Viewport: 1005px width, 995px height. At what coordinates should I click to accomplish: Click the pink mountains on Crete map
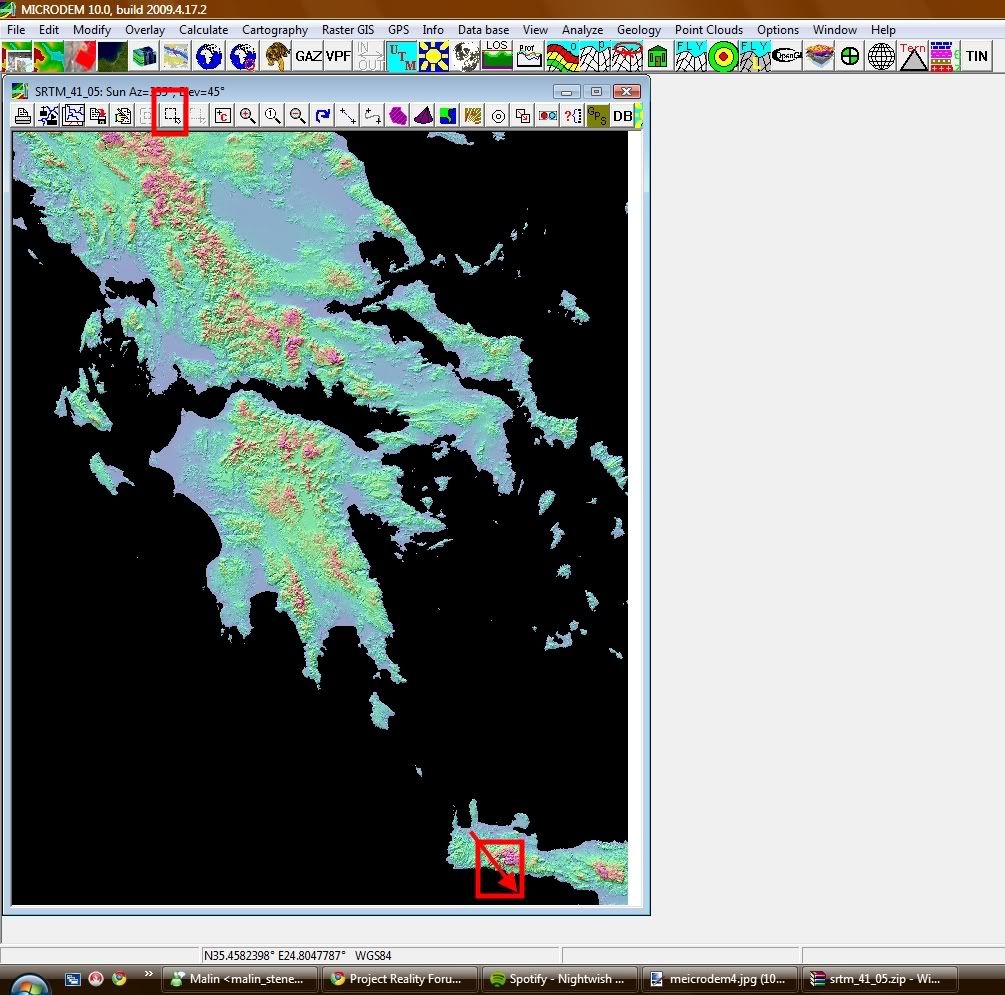tap(510, 855)
